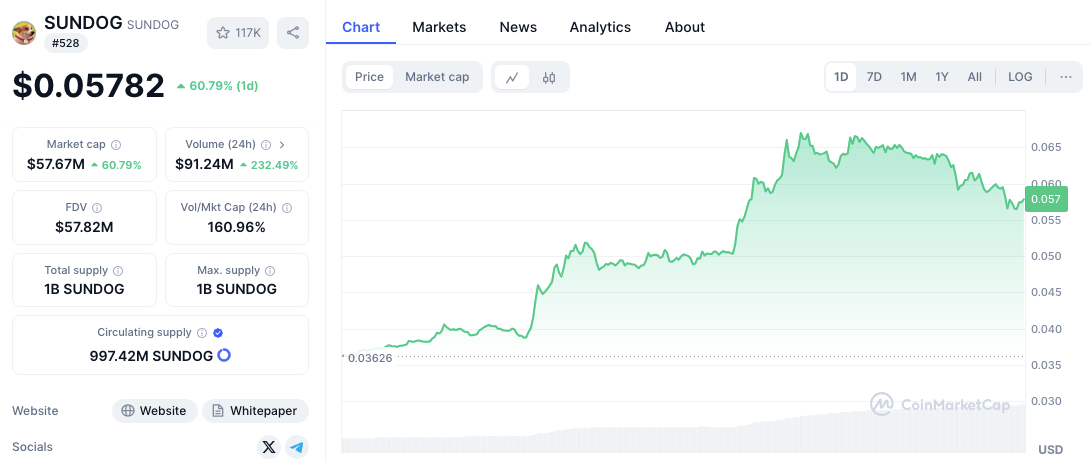This screenshot has width=1091, height=462.
Task: Open the Whitepaper link button
Action: click(255, 411)
